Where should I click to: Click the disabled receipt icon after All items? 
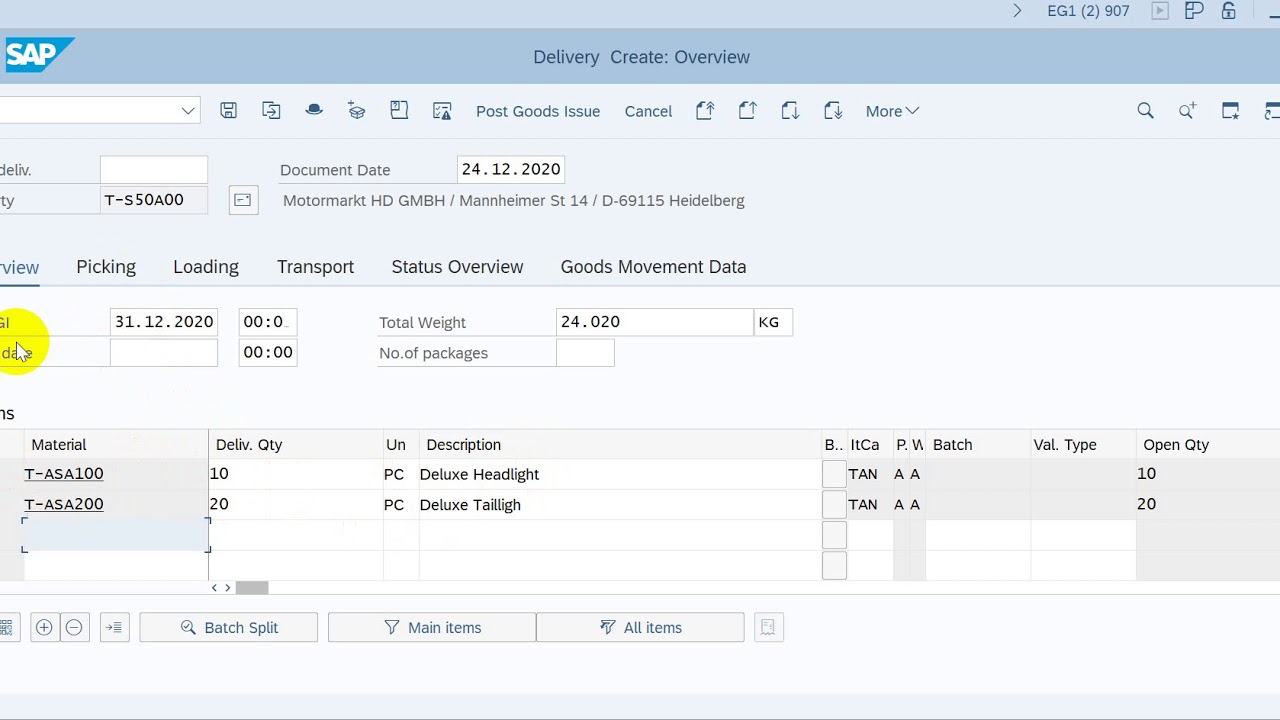coord(768,627)
